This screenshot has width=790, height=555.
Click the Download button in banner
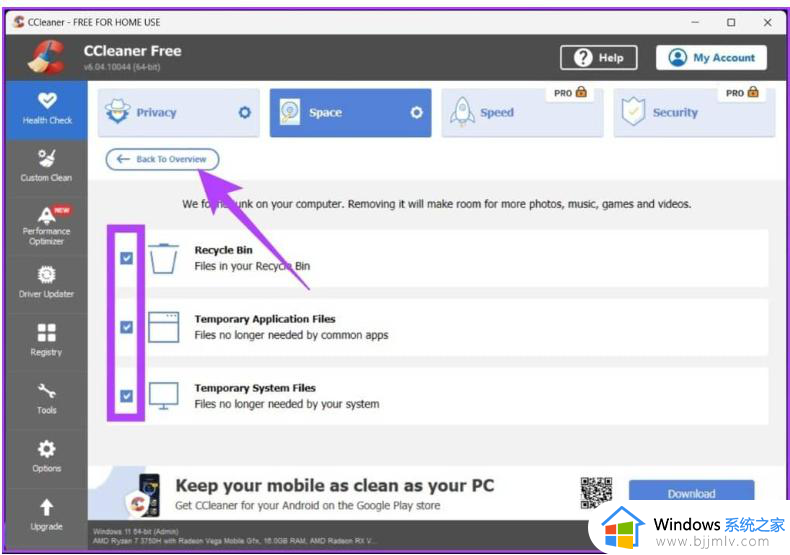tap(691, 494)
